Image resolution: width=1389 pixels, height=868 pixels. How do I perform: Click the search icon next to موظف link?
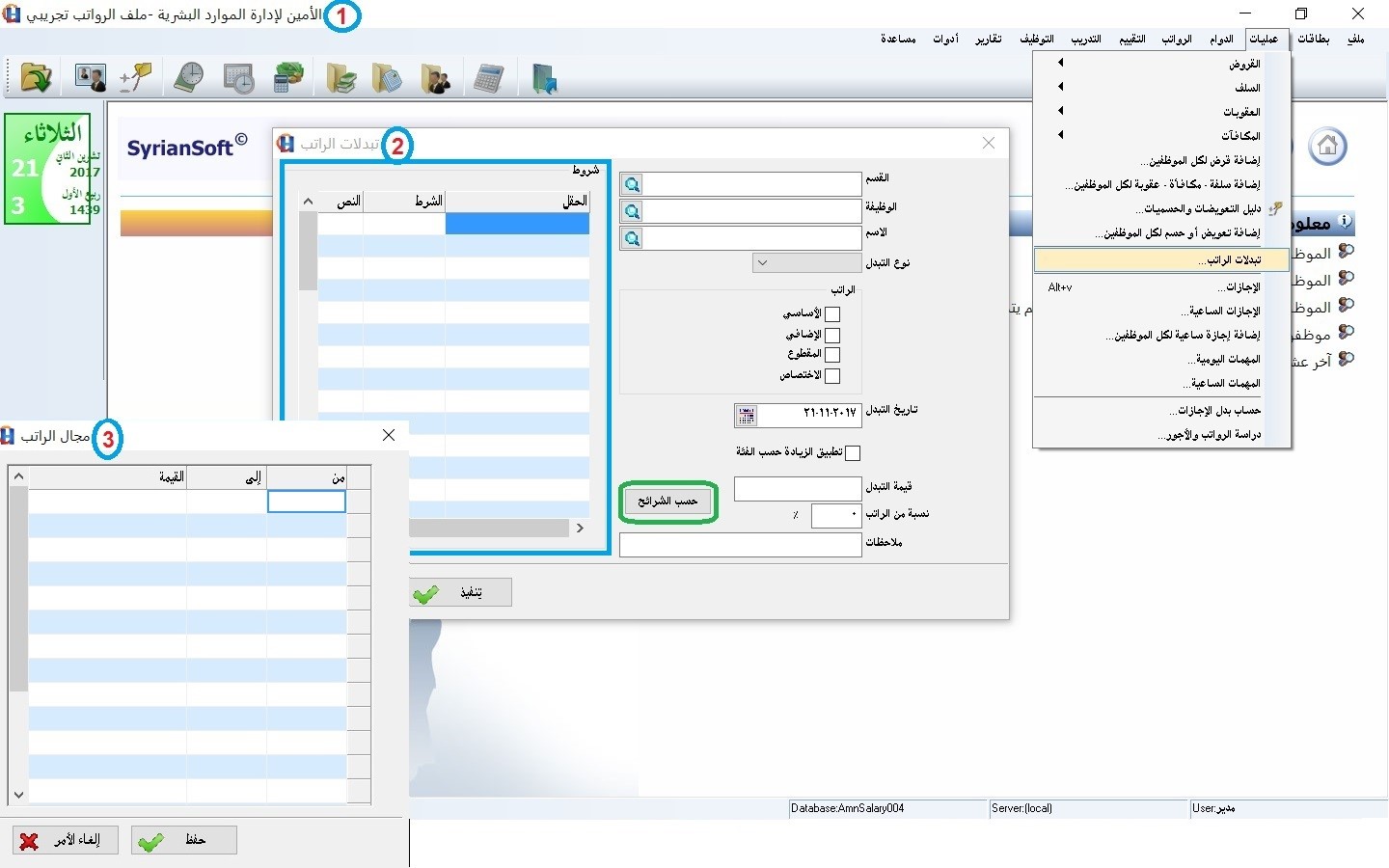point(1346,333)
